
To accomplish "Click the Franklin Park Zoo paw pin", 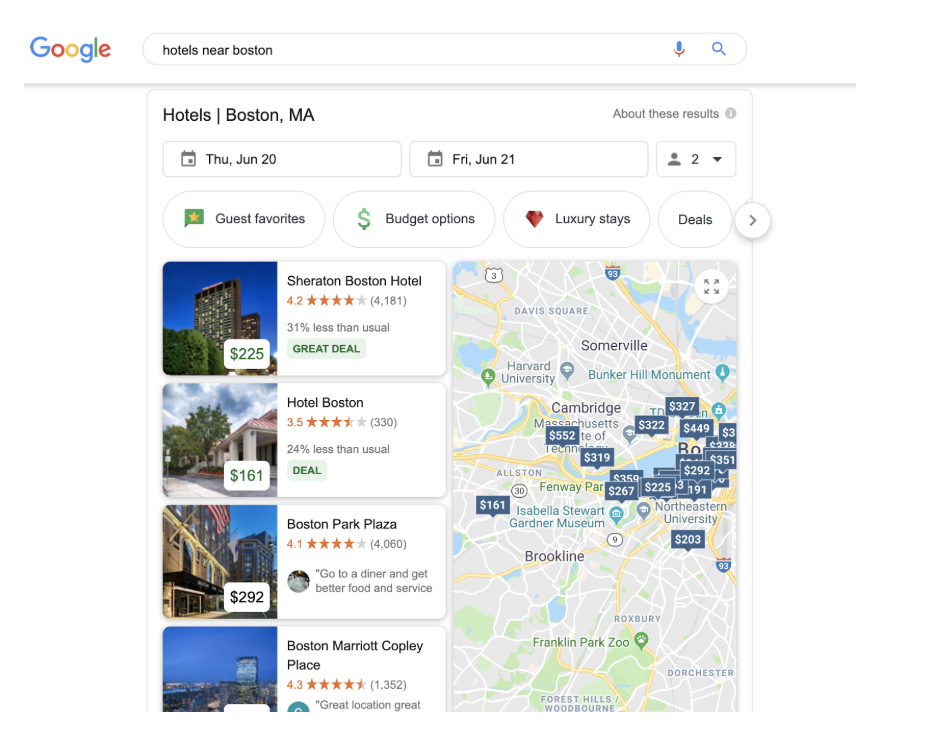I will point(642,640).
